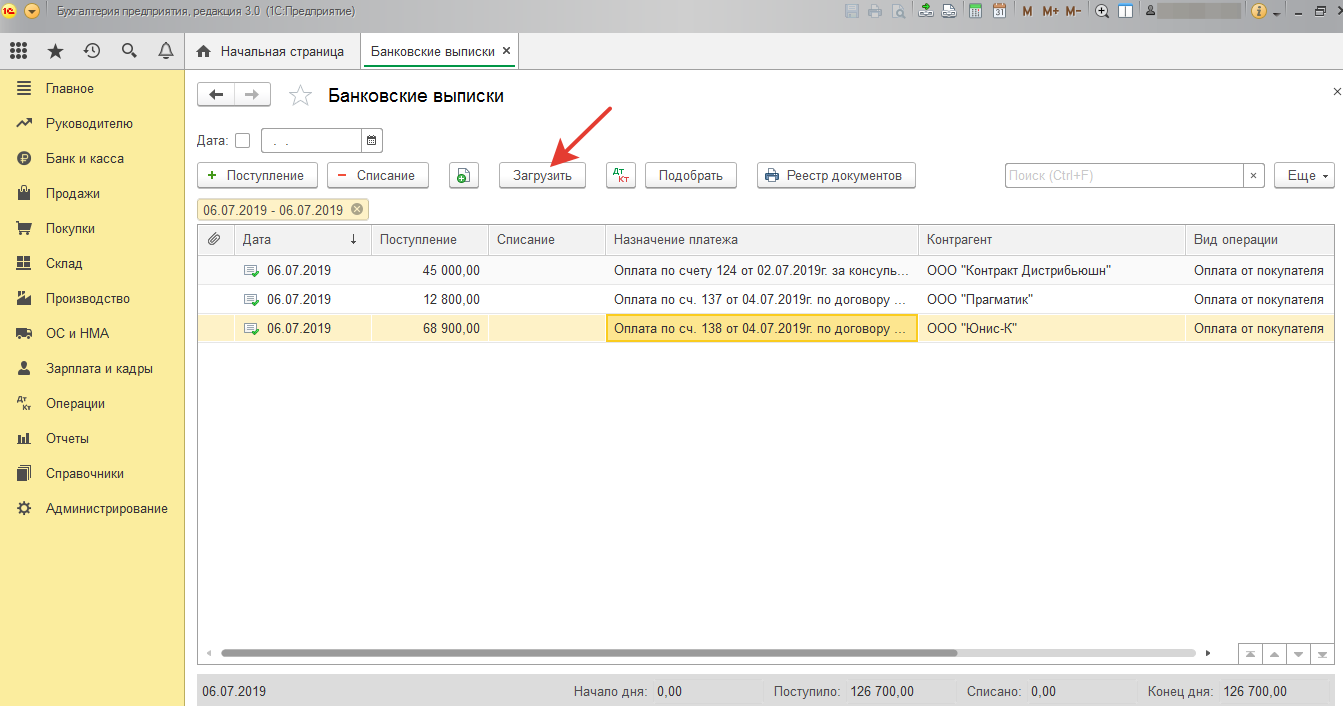Jump to first row with top arrow button
Viewport: 1343px width, 706px height.
[1250, 653]
